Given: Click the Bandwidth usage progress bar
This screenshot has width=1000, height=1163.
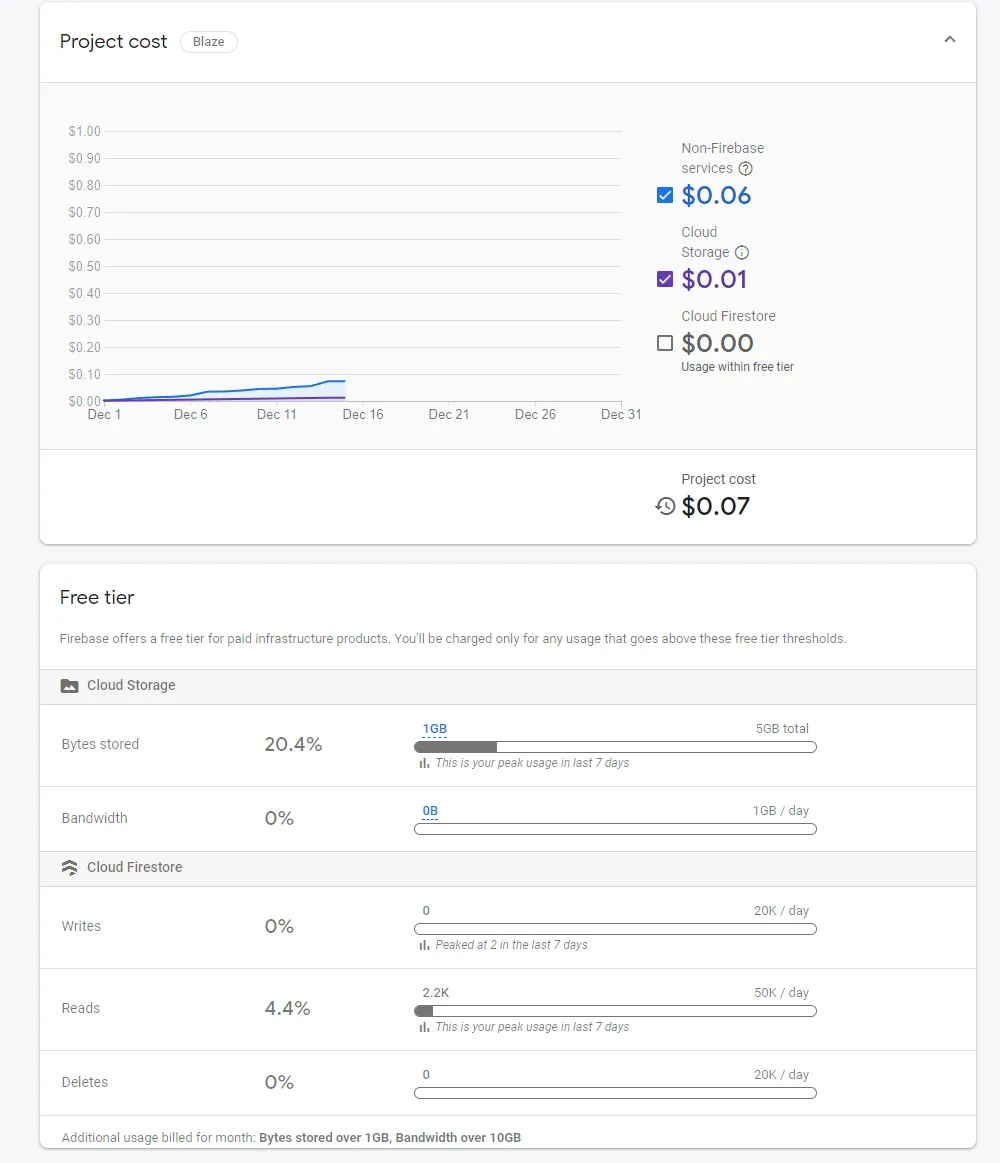Looking at the screenshot, I should tap(615, 829).
